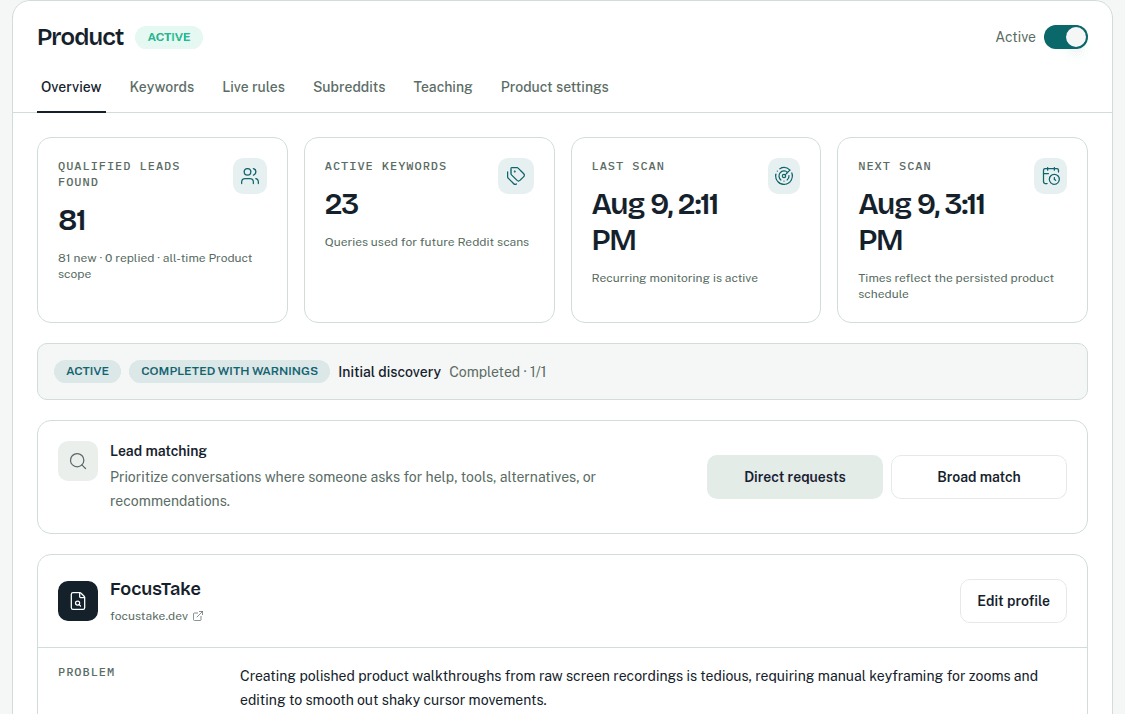The image size is (1125, 714).
Task: Click the Edit profile button
Action: coord(1013,601)
